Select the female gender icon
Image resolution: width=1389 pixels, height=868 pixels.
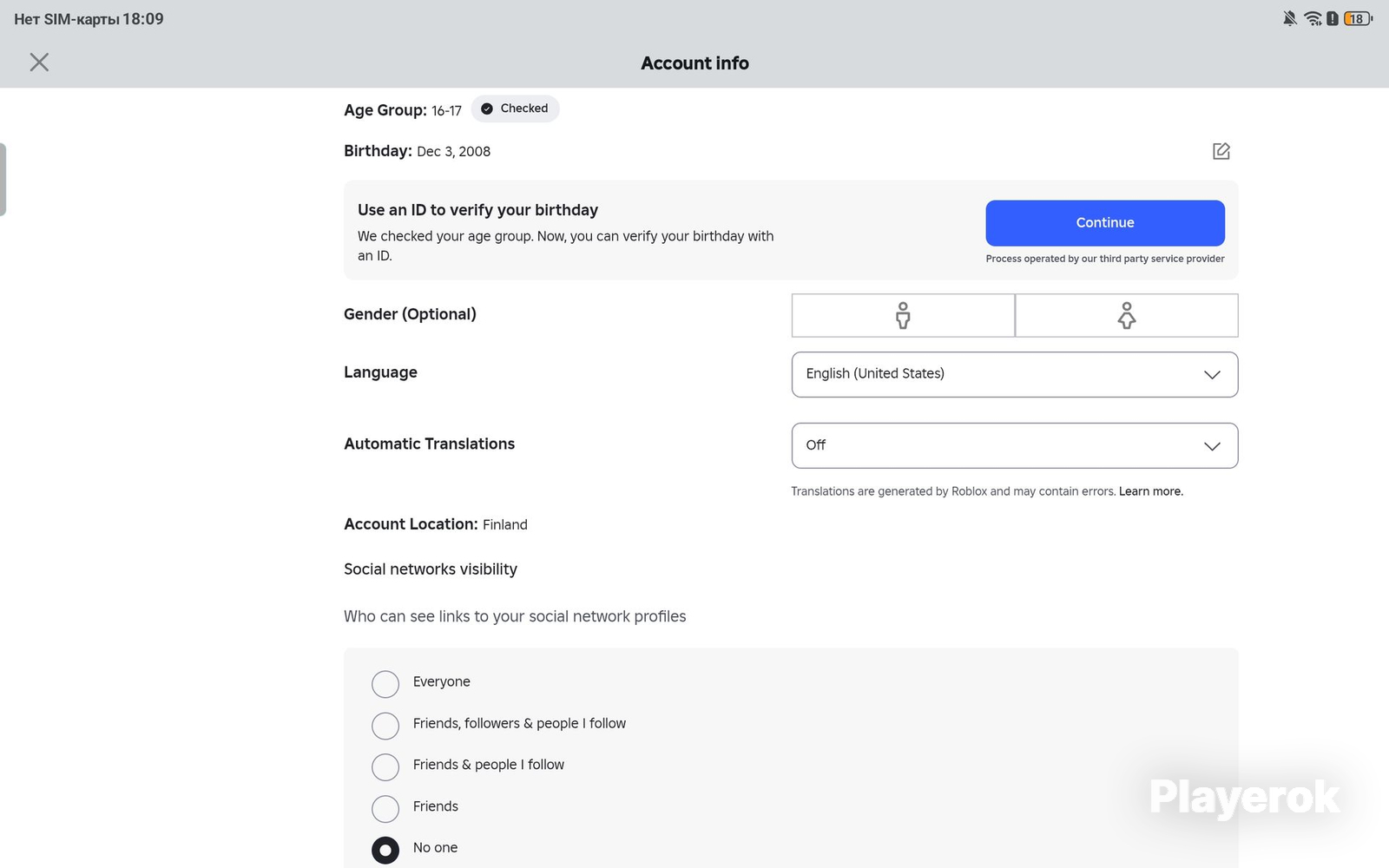1127,315
